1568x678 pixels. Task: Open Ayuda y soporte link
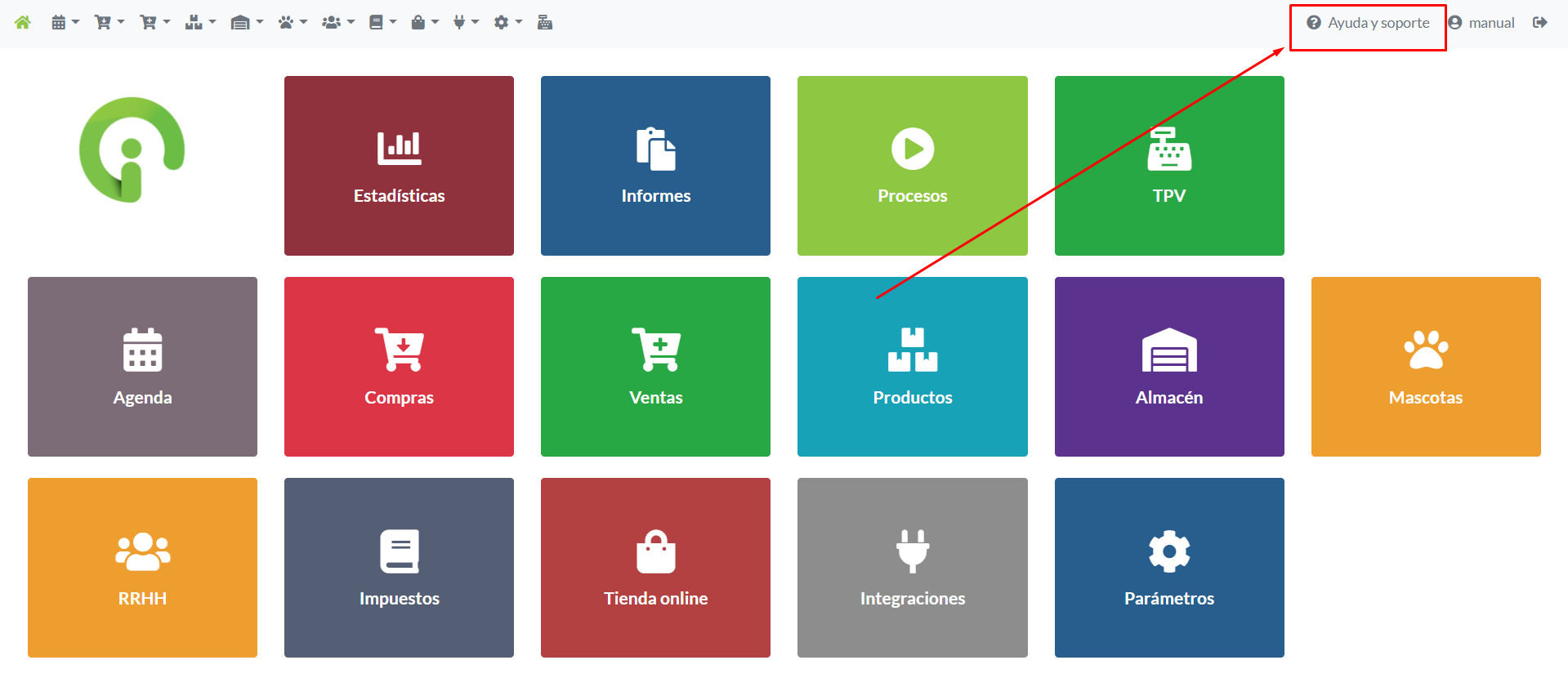(1368, 23)
